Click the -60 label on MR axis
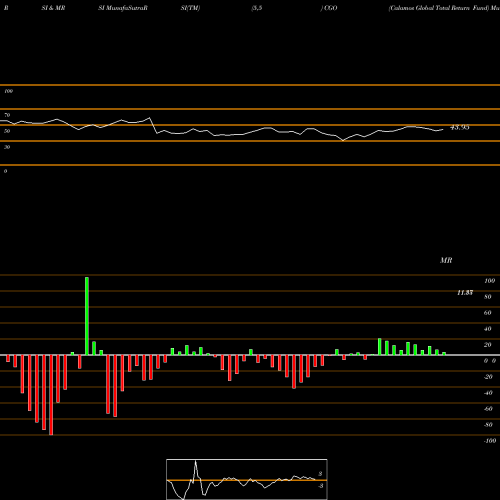The height and width of the screenshot is (500, 500). click(488, 409)
